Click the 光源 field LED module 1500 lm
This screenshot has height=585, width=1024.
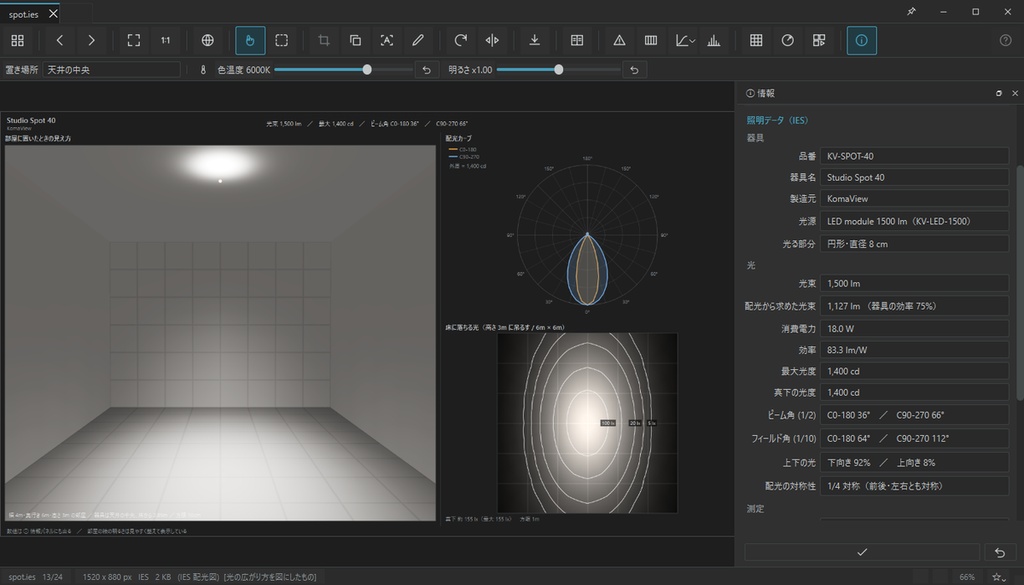click(x=914, y=221)
